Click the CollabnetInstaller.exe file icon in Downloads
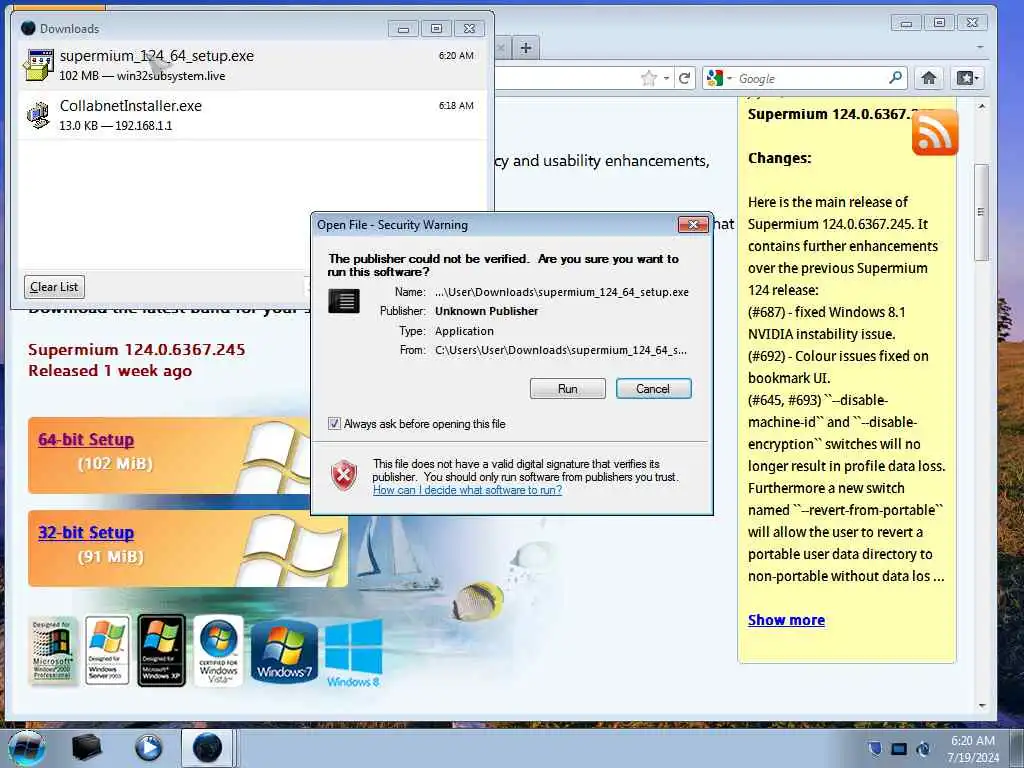The image size is (1024, 768). click(x=39, y=115)
